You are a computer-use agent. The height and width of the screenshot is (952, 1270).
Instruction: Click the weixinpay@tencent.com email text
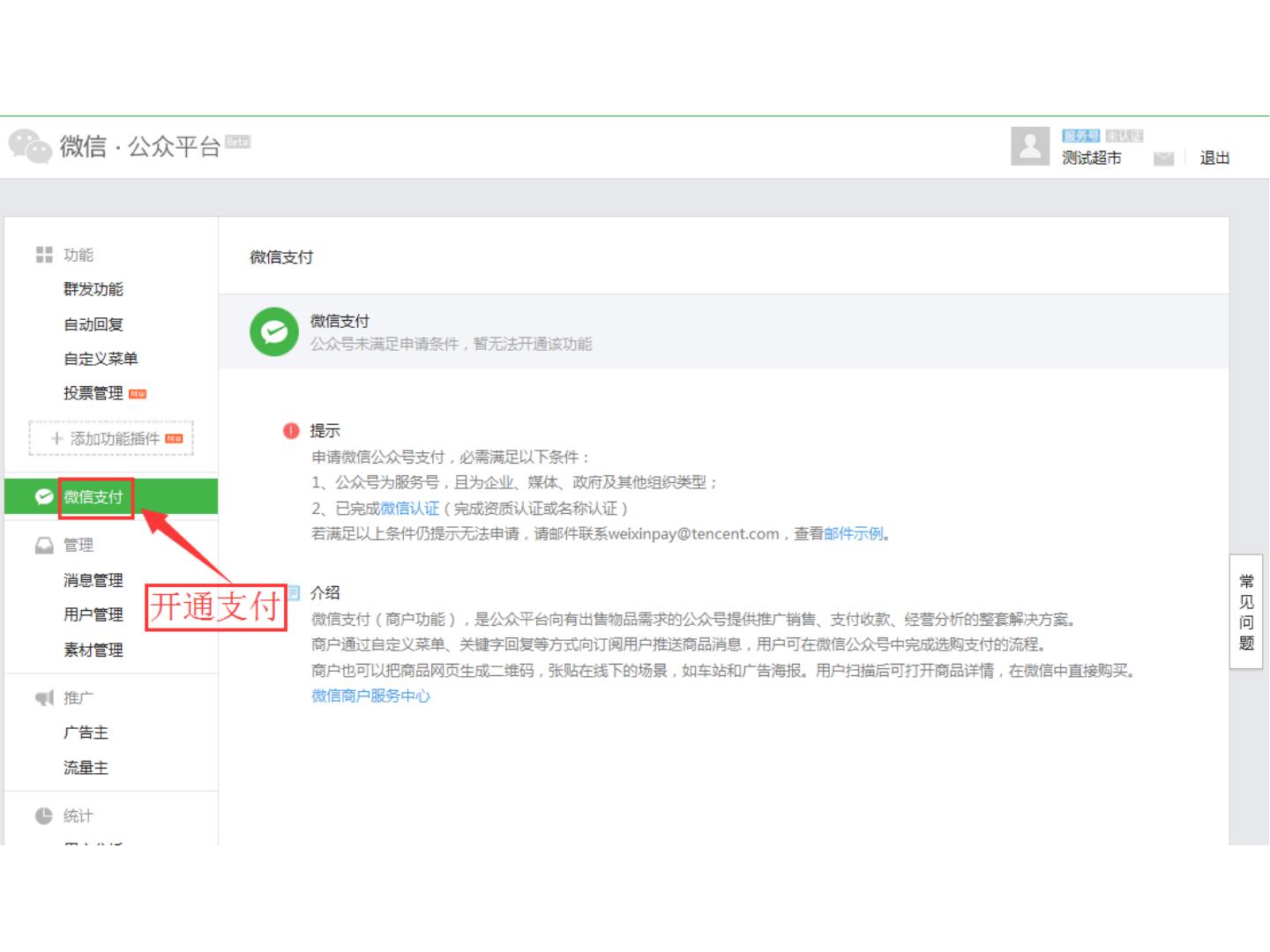694,534
